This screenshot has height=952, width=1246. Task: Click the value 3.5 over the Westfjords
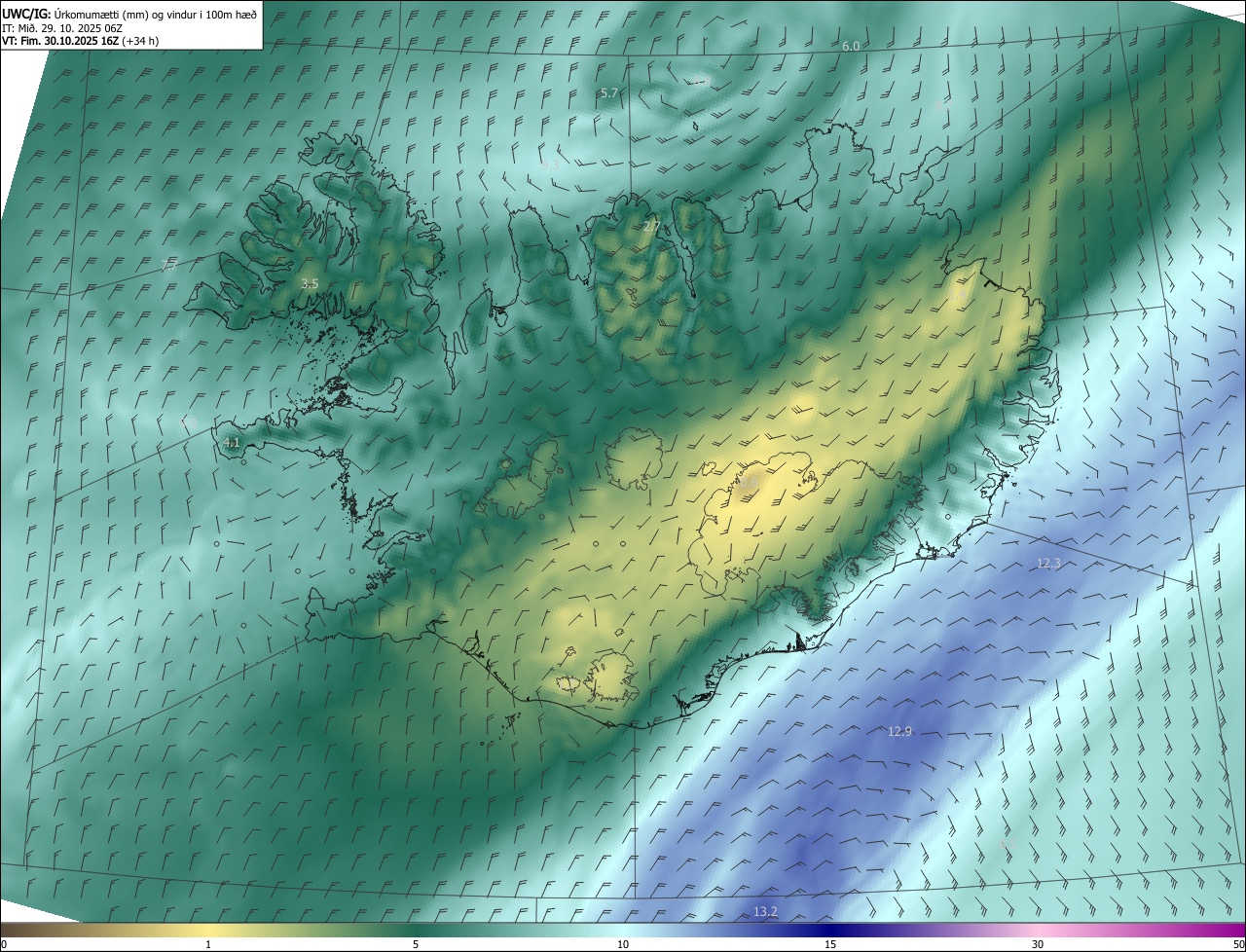point(310,283)
